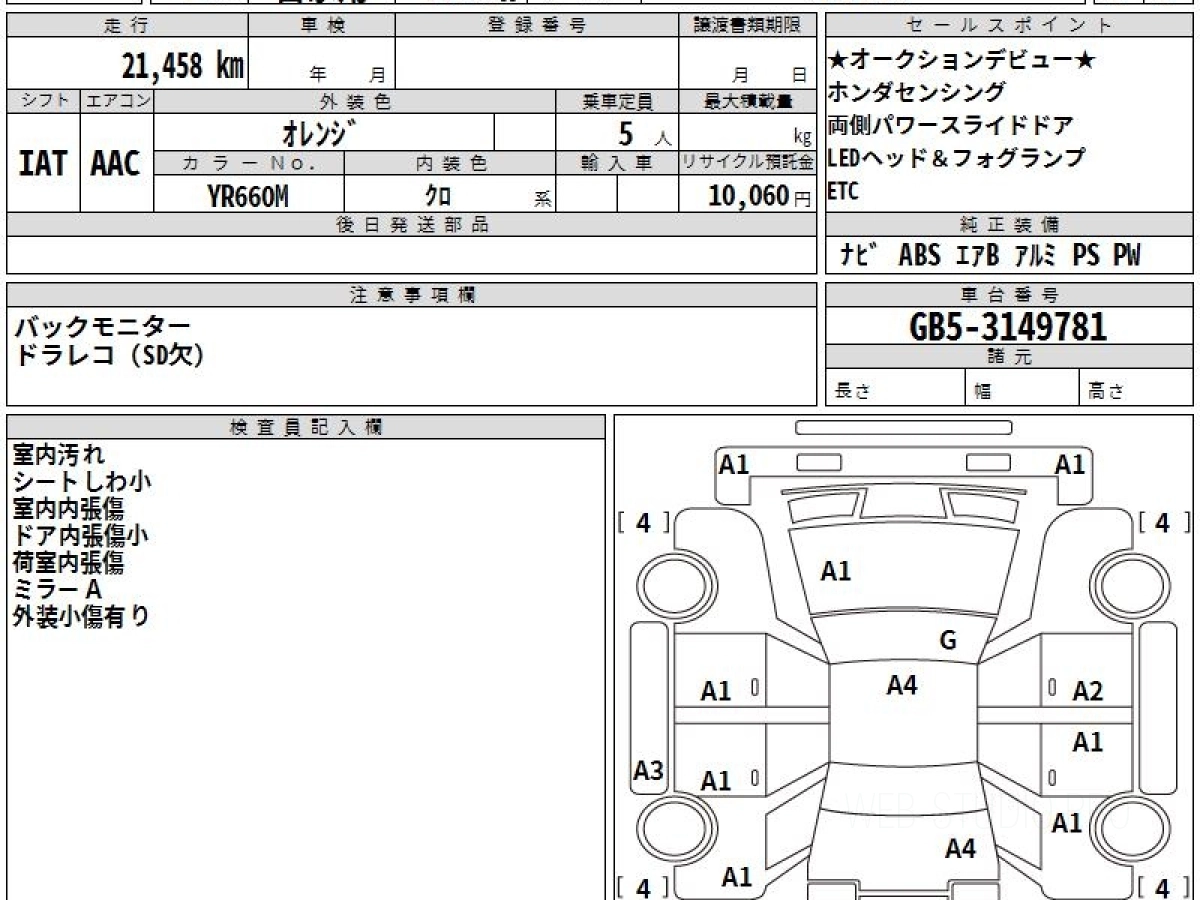The image size is (1200, 900).
Task: Click アルミ equipment entry
Action: click(x=1035, y=255)
